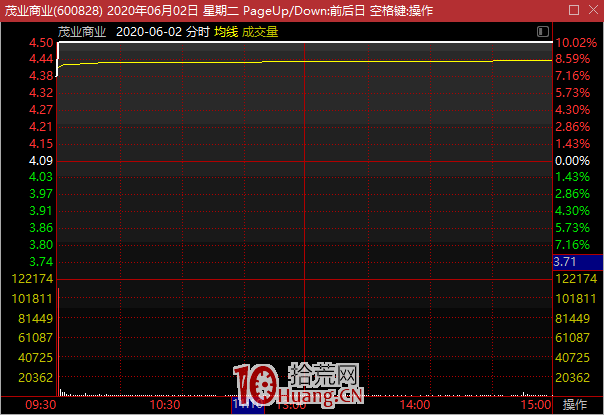Click the 15:00 time axis label
604x415 pixels.
click(x=536, y=405)
